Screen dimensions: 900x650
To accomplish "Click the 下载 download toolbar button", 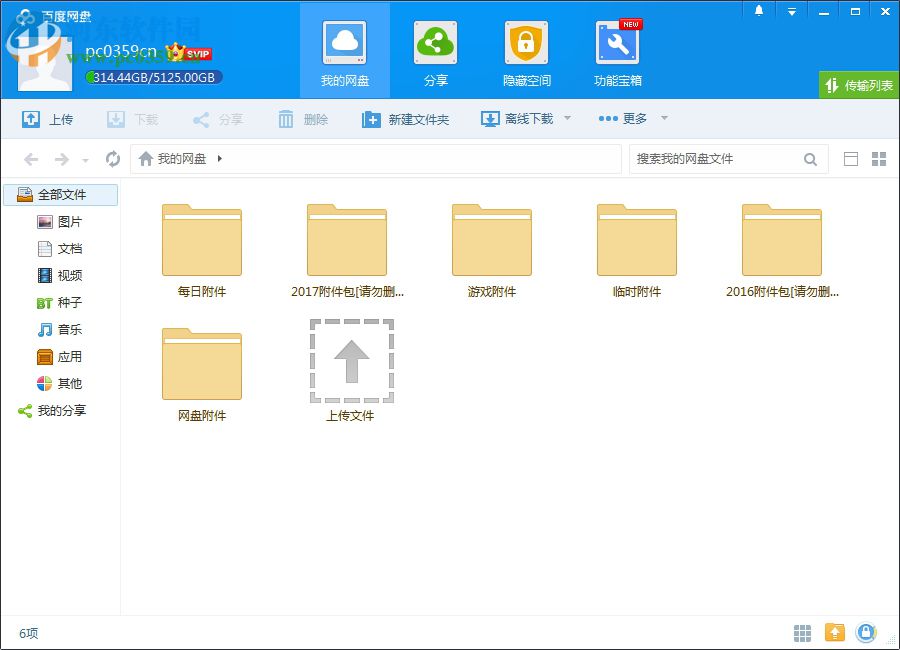I will 133,119.
